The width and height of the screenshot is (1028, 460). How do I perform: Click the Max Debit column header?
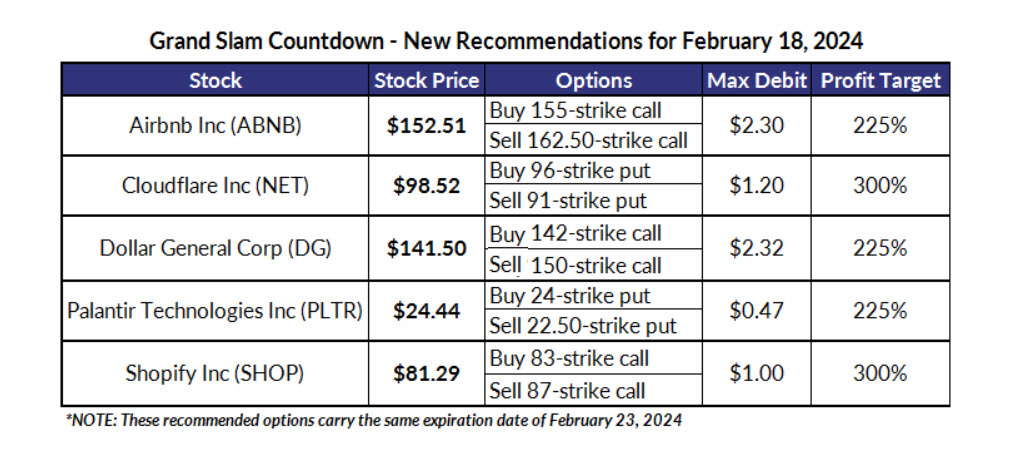tap(756, 80)
